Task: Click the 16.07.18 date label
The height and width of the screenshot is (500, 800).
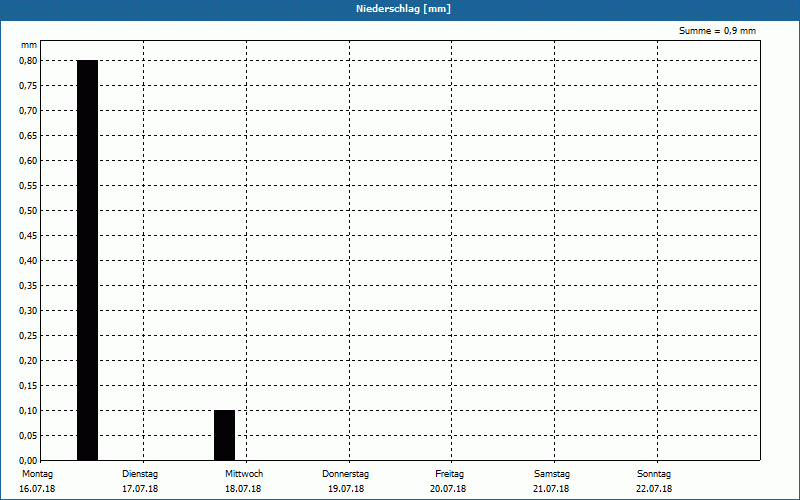Action: click(37, 489)
